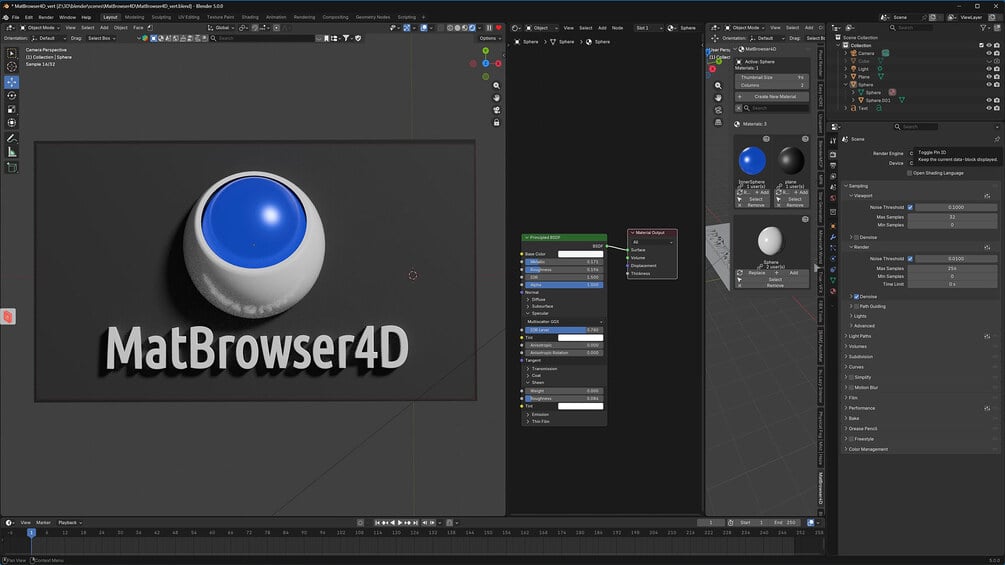1005x565 pixels.
Task: Open the Global transform orientation dropdown
Action: (221, 28)
